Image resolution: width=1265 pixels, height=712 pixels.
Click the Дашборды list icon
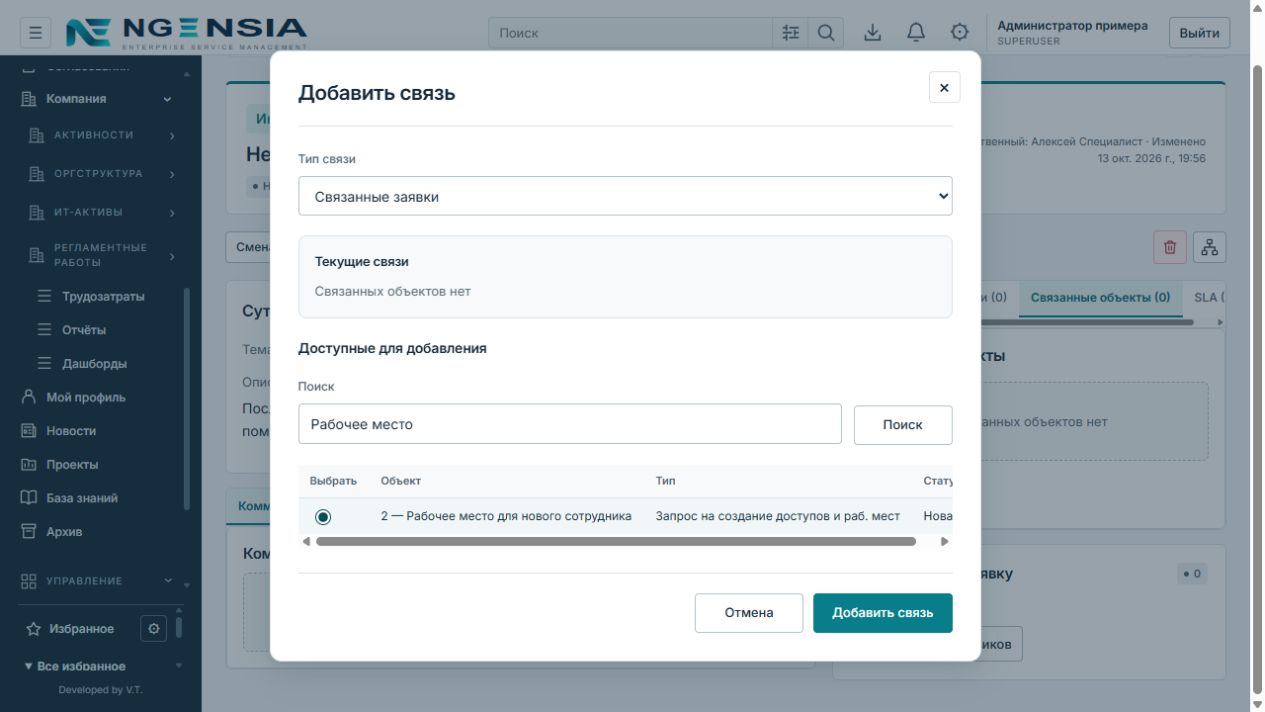(44, 364)
